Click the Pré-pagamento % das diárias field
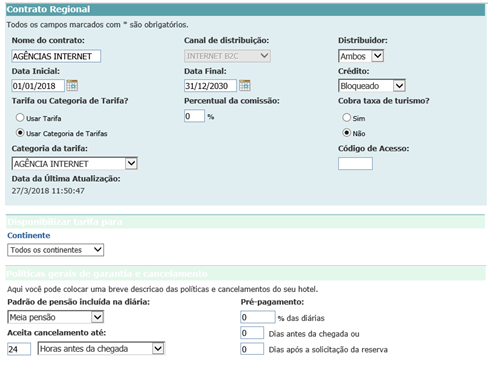Viewport: 490px width, 373px height. click(258, 317)
